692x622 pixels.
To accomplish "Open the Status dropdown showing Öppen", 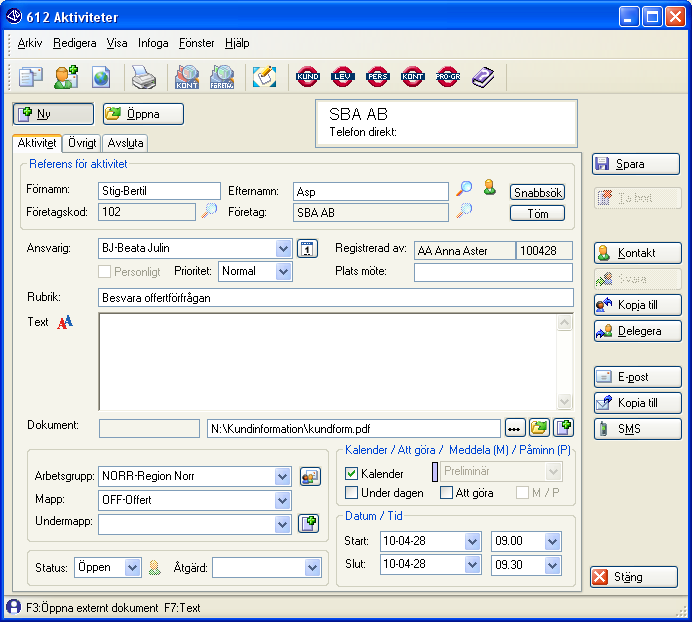I will 132,568.
